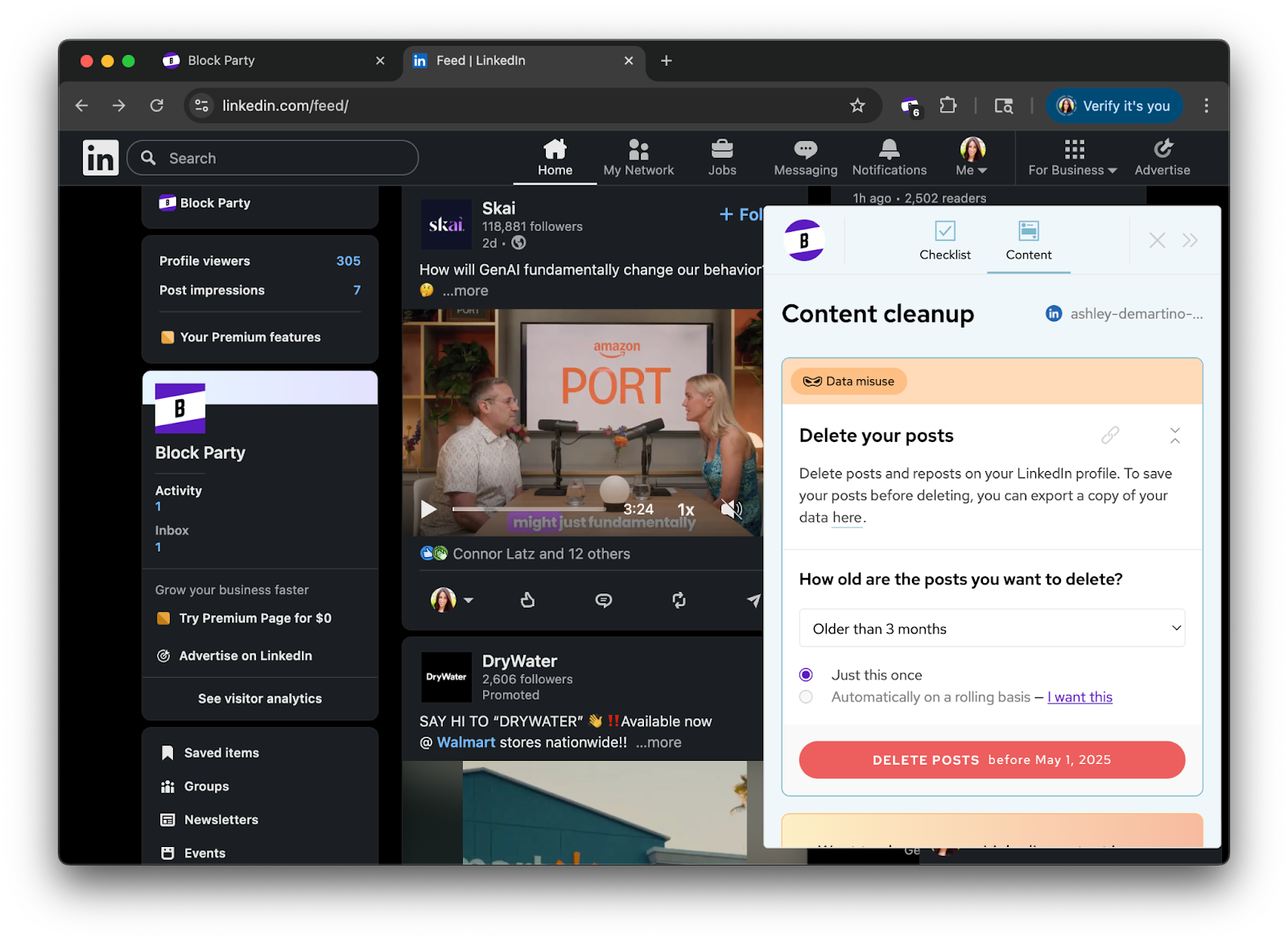Click Block Party extension icon in toolbar
1288x942 pixels.
(910, 105)
